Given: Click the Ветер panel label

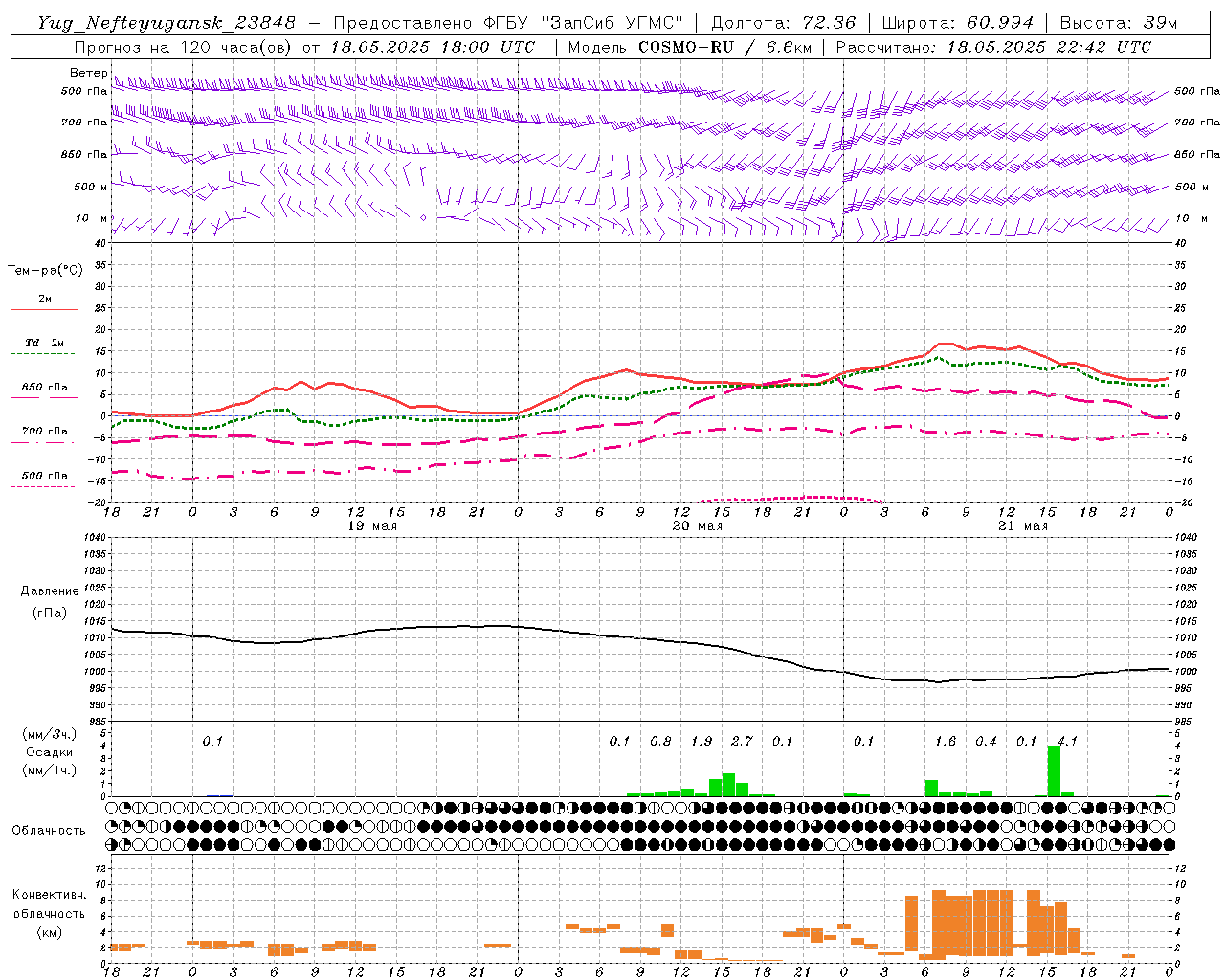Looking at the screenshot, I should tap(88, 73).
